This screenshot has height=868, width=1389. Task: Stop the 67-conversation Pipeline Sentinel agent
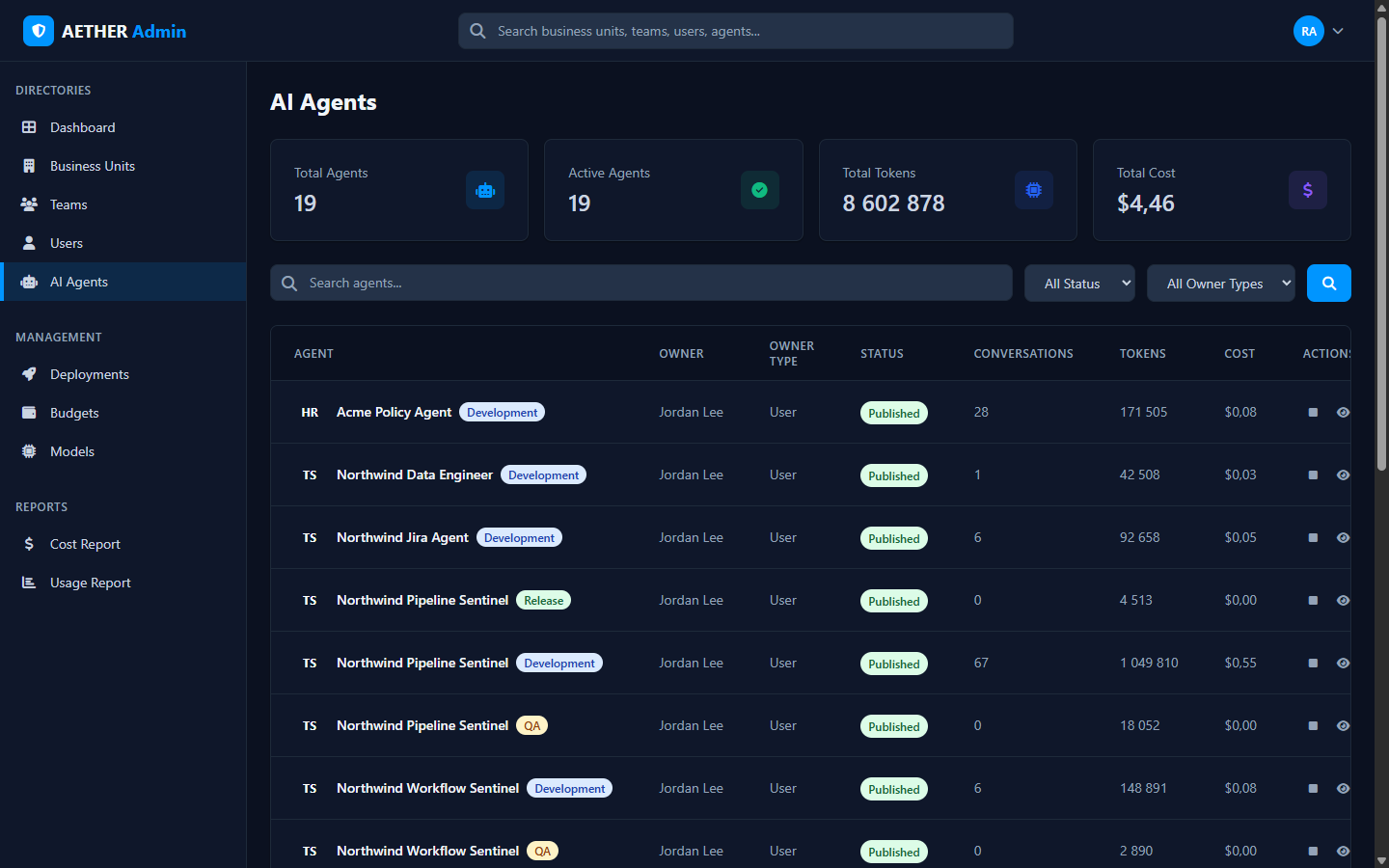point(1313,663)
